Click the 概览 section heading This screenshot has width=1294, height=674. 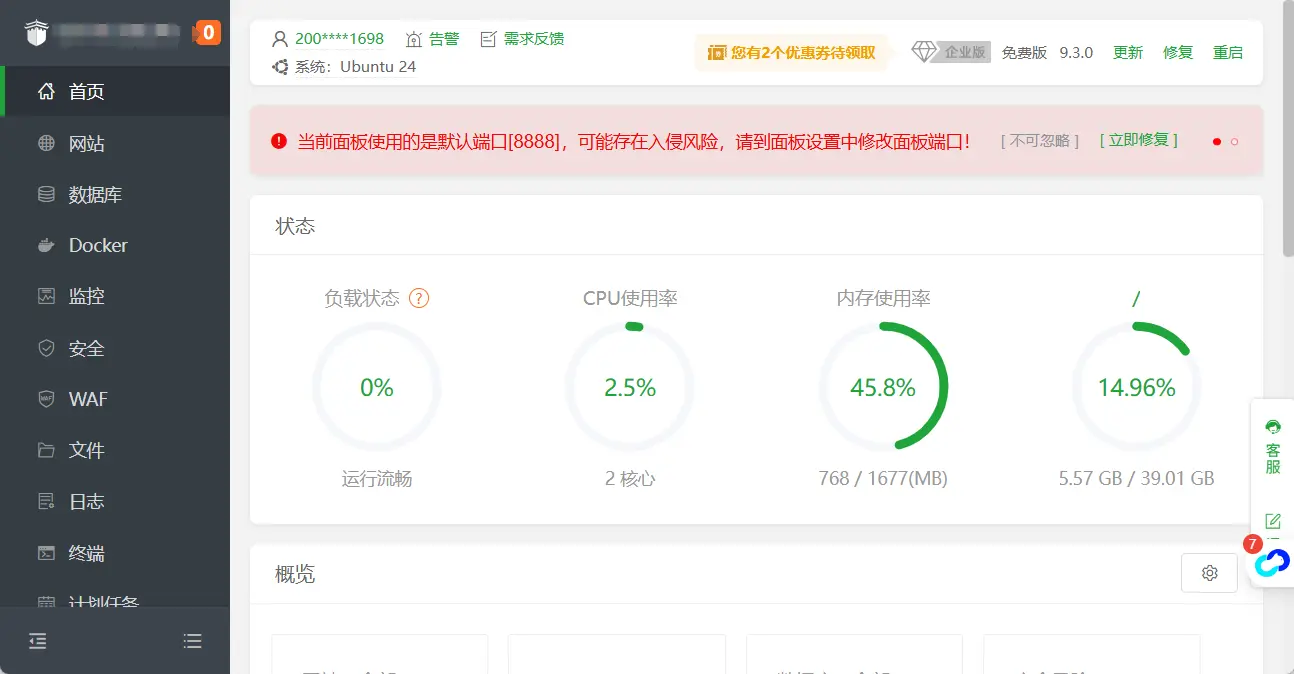pos(295,574)
